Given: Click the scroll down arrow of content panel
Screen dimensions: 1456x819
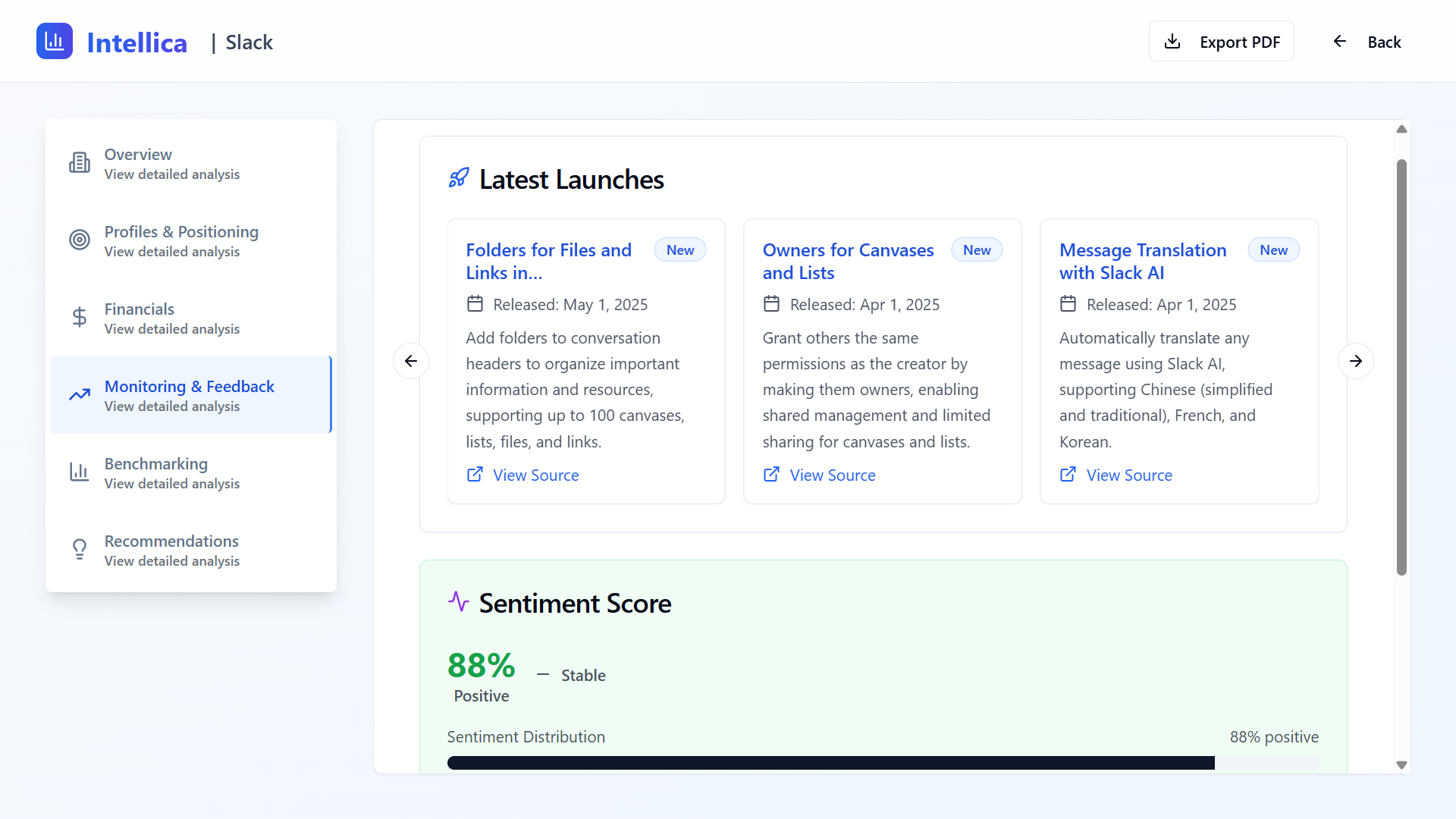Looking at the screenshot, I should 1401,765.
